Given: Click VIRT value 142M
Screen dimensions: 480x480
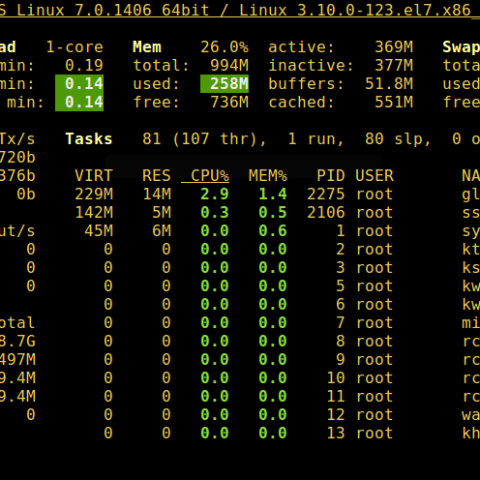Looking at the screenshot, I should coord(94,212).
